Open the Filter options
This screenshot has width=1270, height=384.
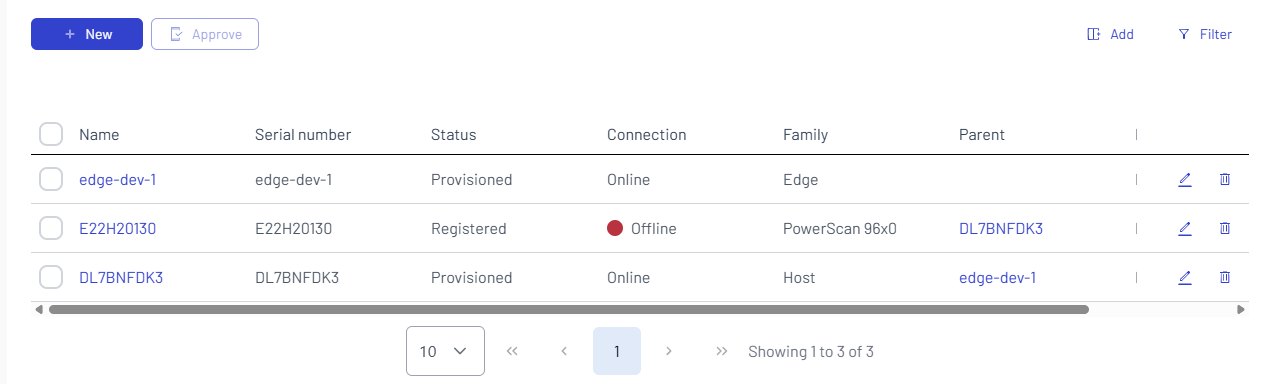tap(1205, 34)
